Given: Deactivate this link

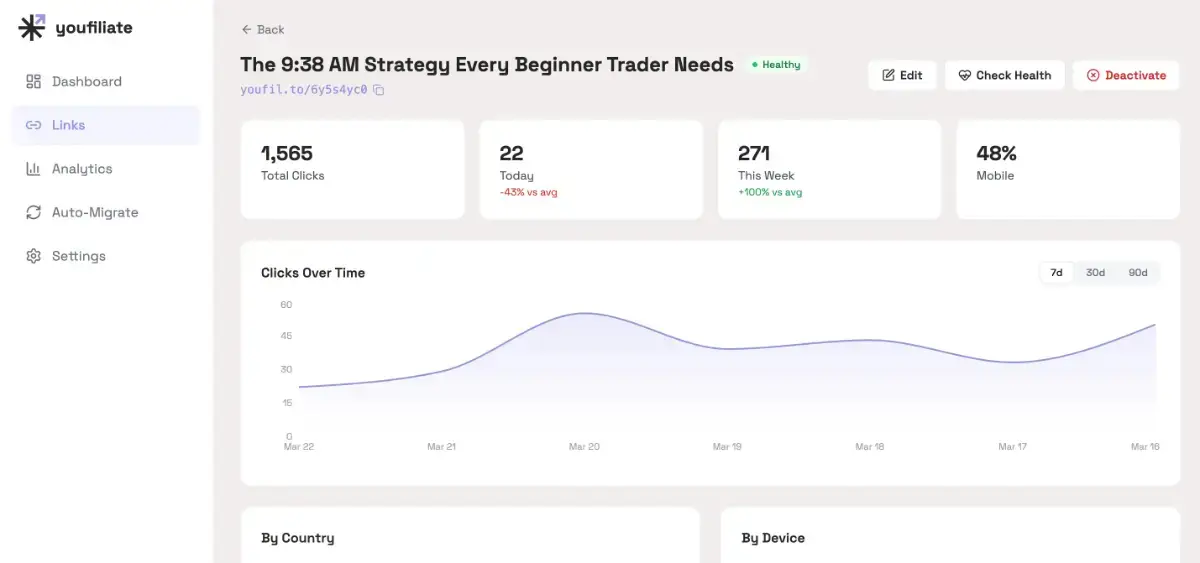Looking at the screenshot, I should (1126, 75).
